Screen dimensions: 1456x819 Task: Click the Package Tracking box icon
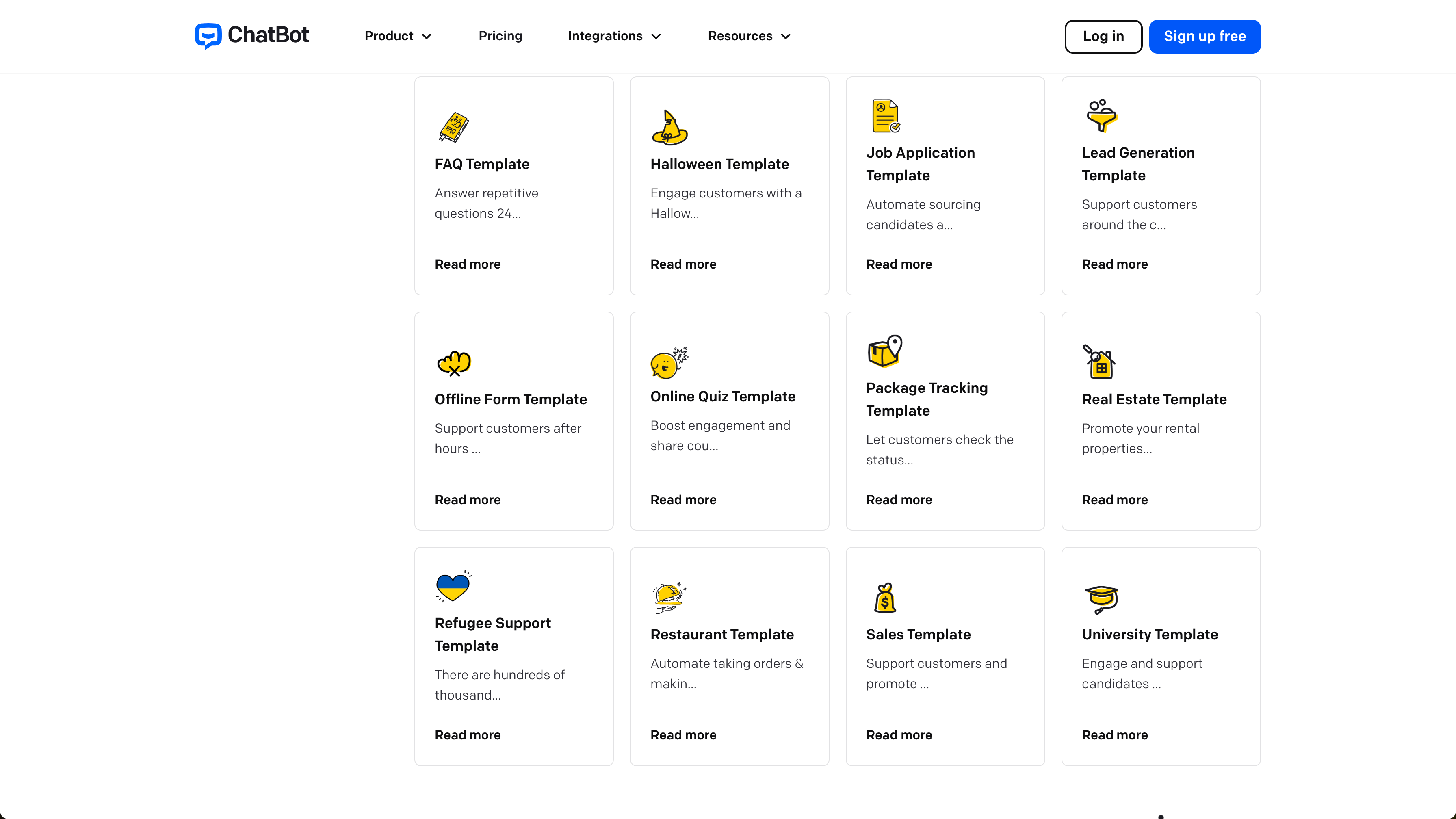point(885,351)
